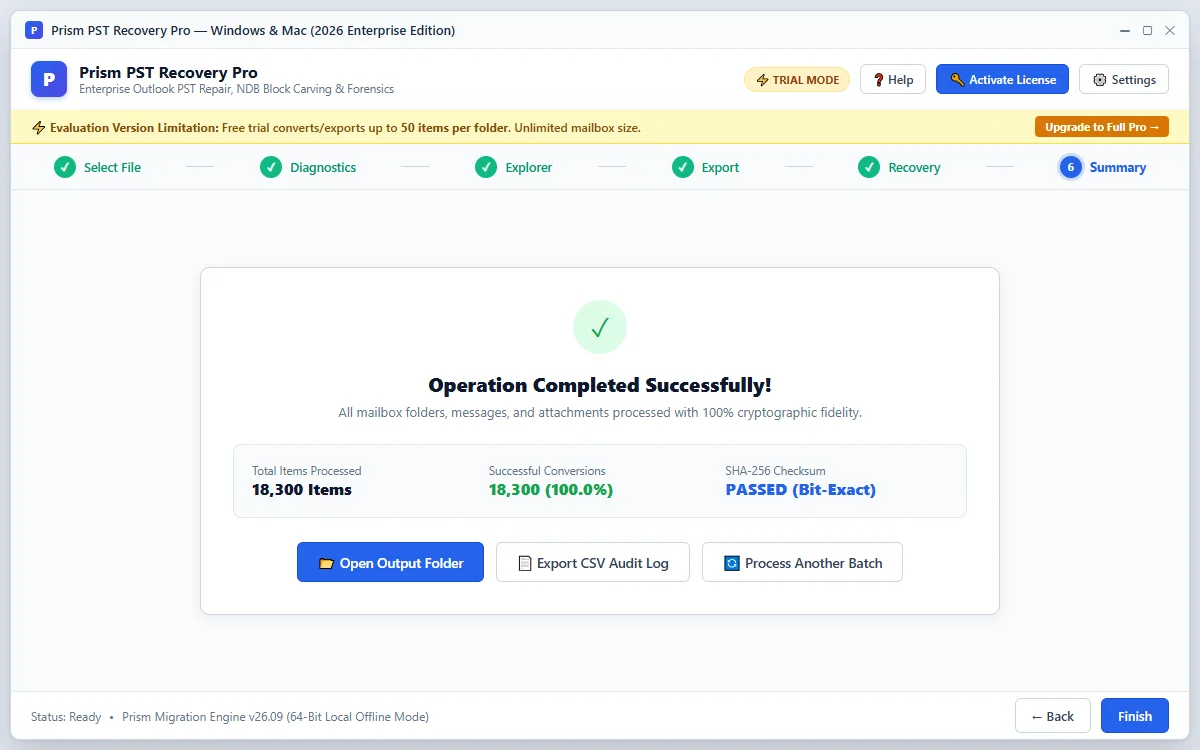
Task: Click the green Diagnostics step checkmark icon
Action: [x=271, y=167]
